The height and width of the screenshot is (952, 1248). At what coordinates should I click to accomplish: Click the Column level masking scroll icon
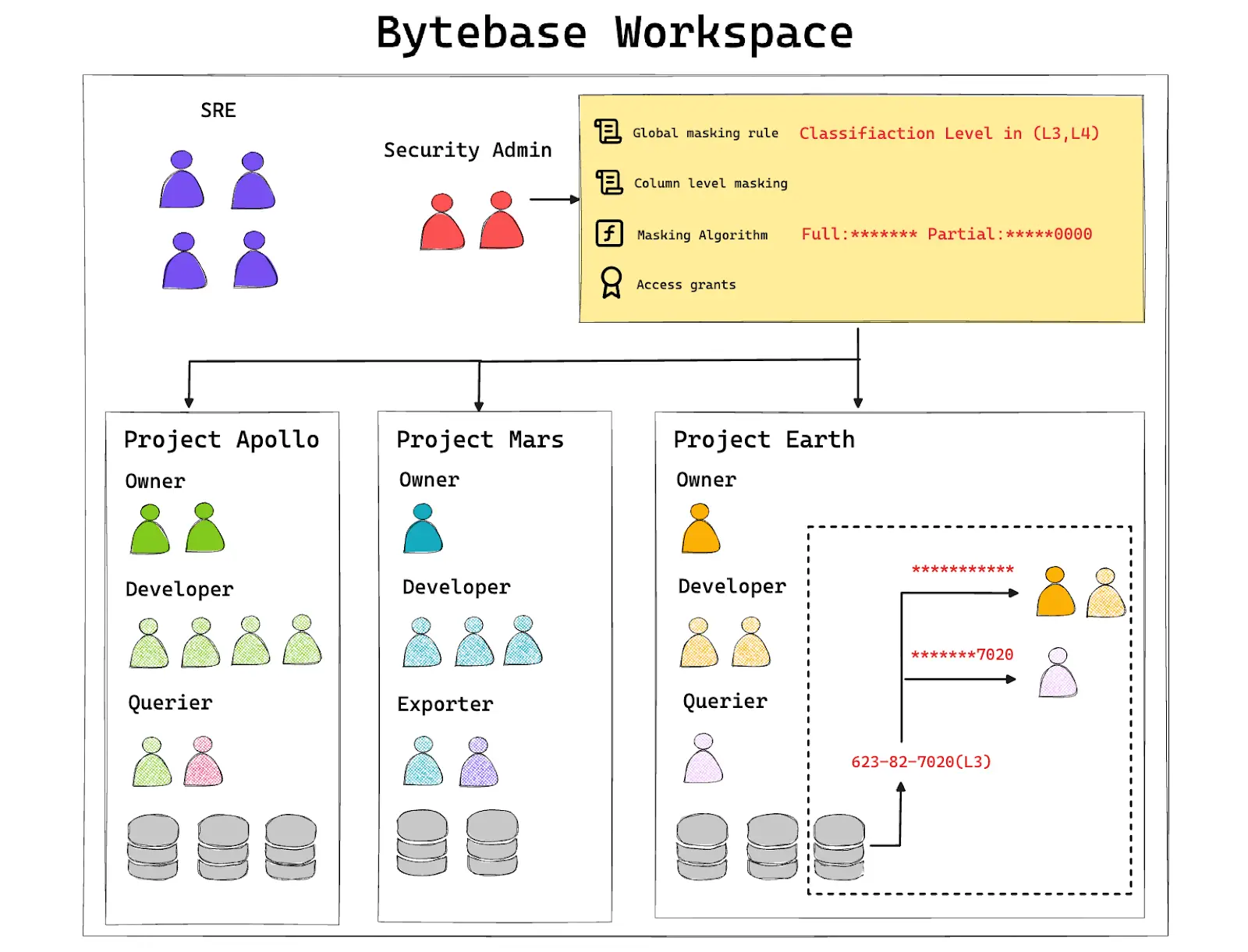pyautogui.click(x=609, y=182)
